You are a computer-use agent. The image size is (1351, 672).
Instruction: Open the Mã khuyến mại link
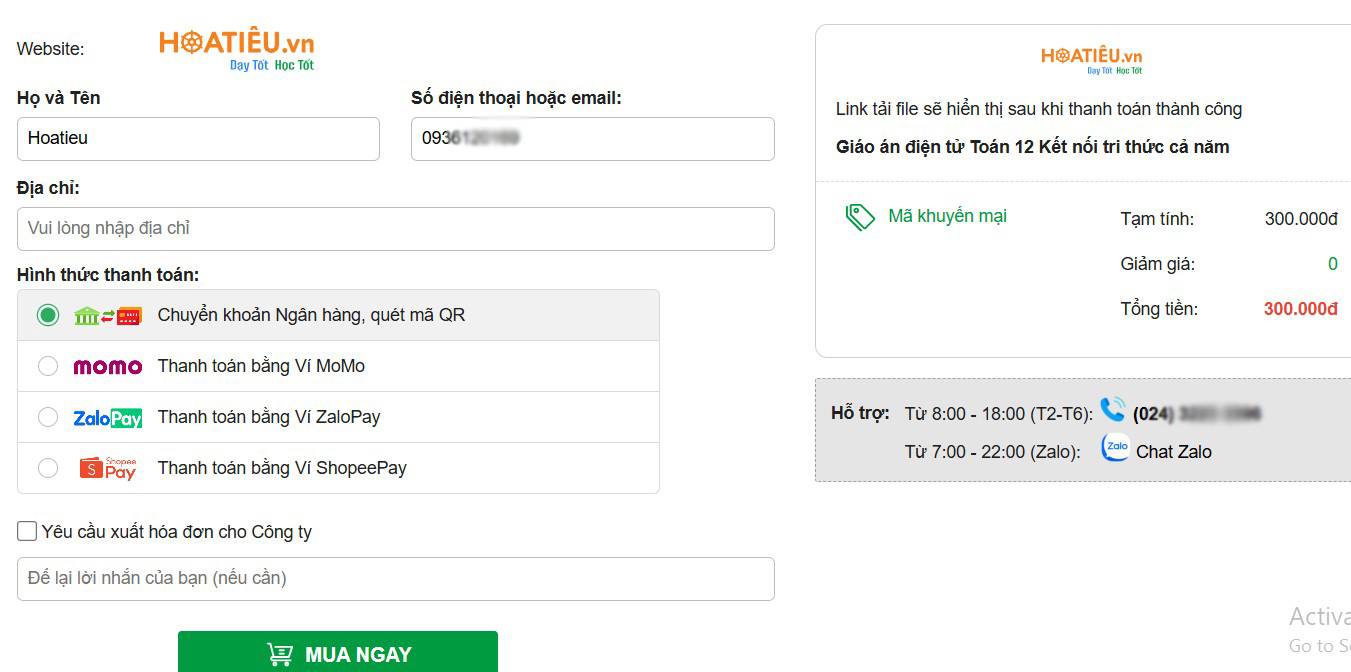(945, 215)
